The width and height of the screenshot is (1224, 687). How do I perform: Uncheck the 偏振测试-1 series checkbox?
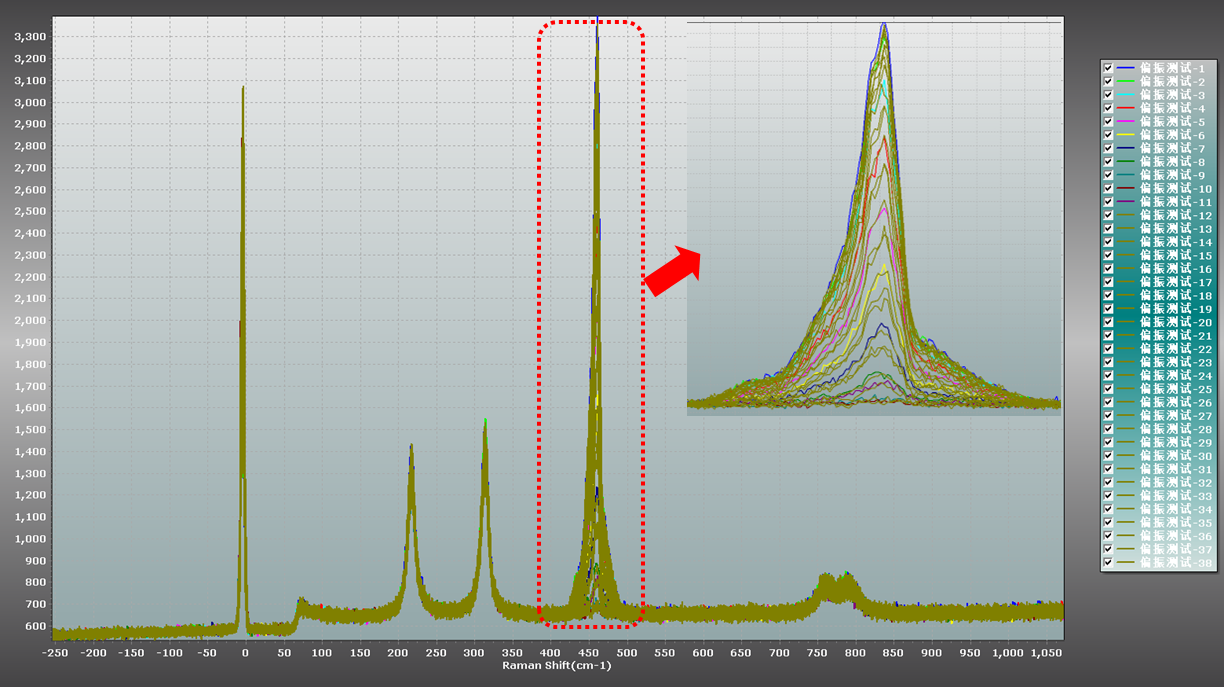[x=1108, y=68]
